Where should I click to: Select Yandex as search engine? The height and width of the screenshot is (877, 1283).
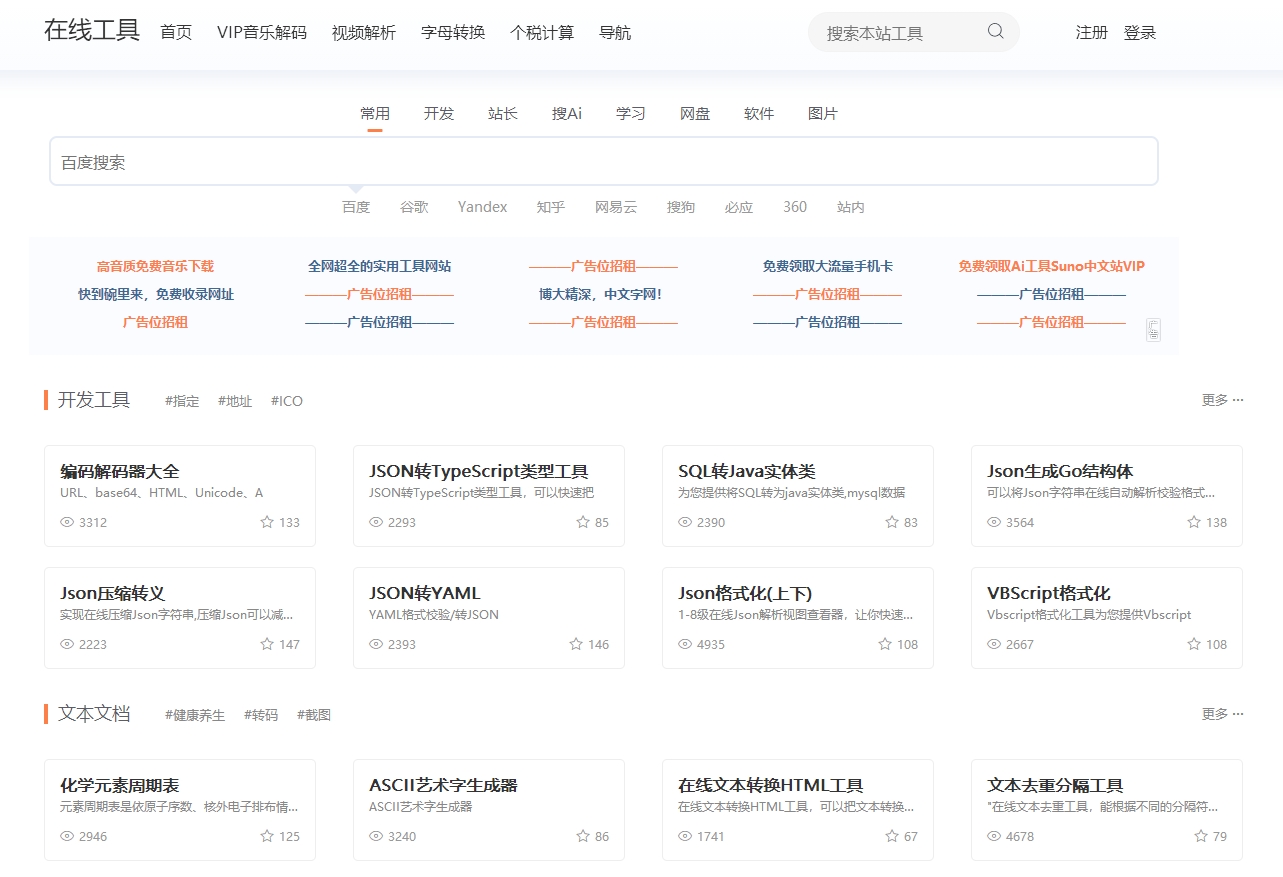coord(483,207)
